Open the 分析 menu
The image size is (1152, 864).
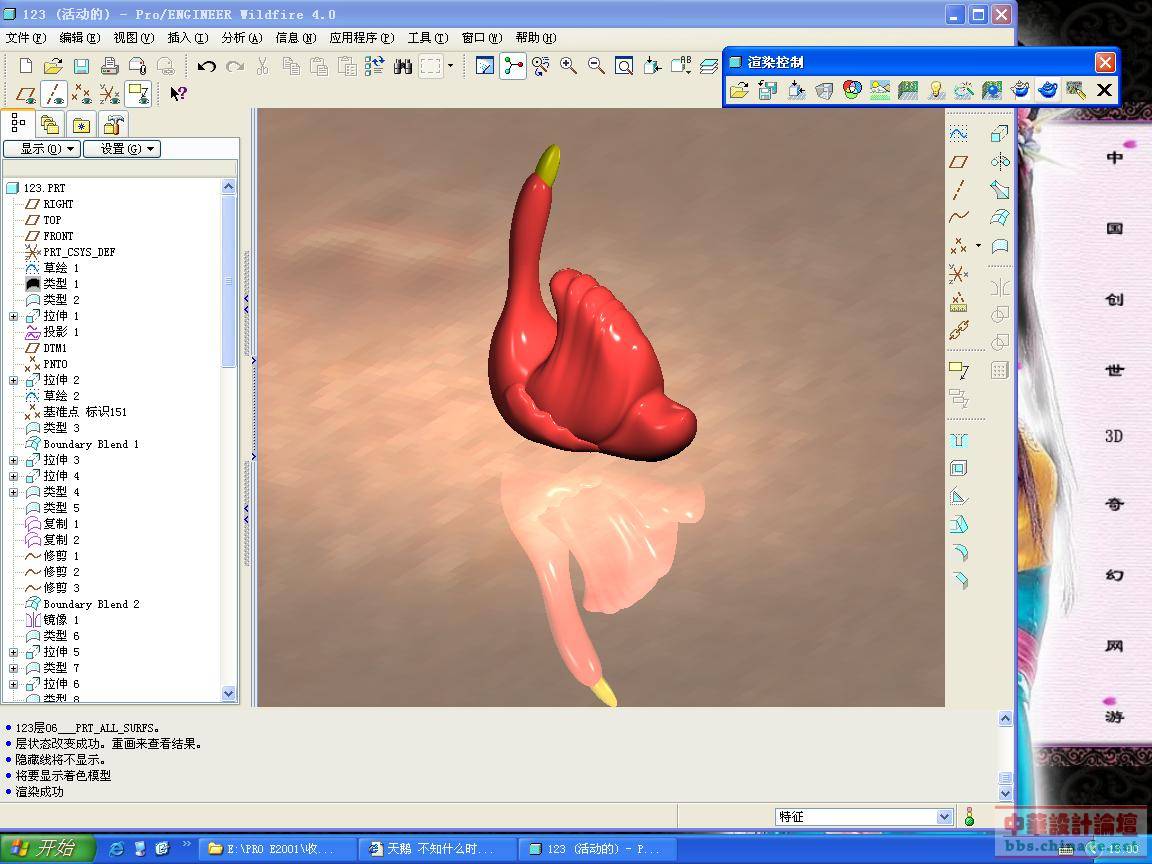coord(242,38)
